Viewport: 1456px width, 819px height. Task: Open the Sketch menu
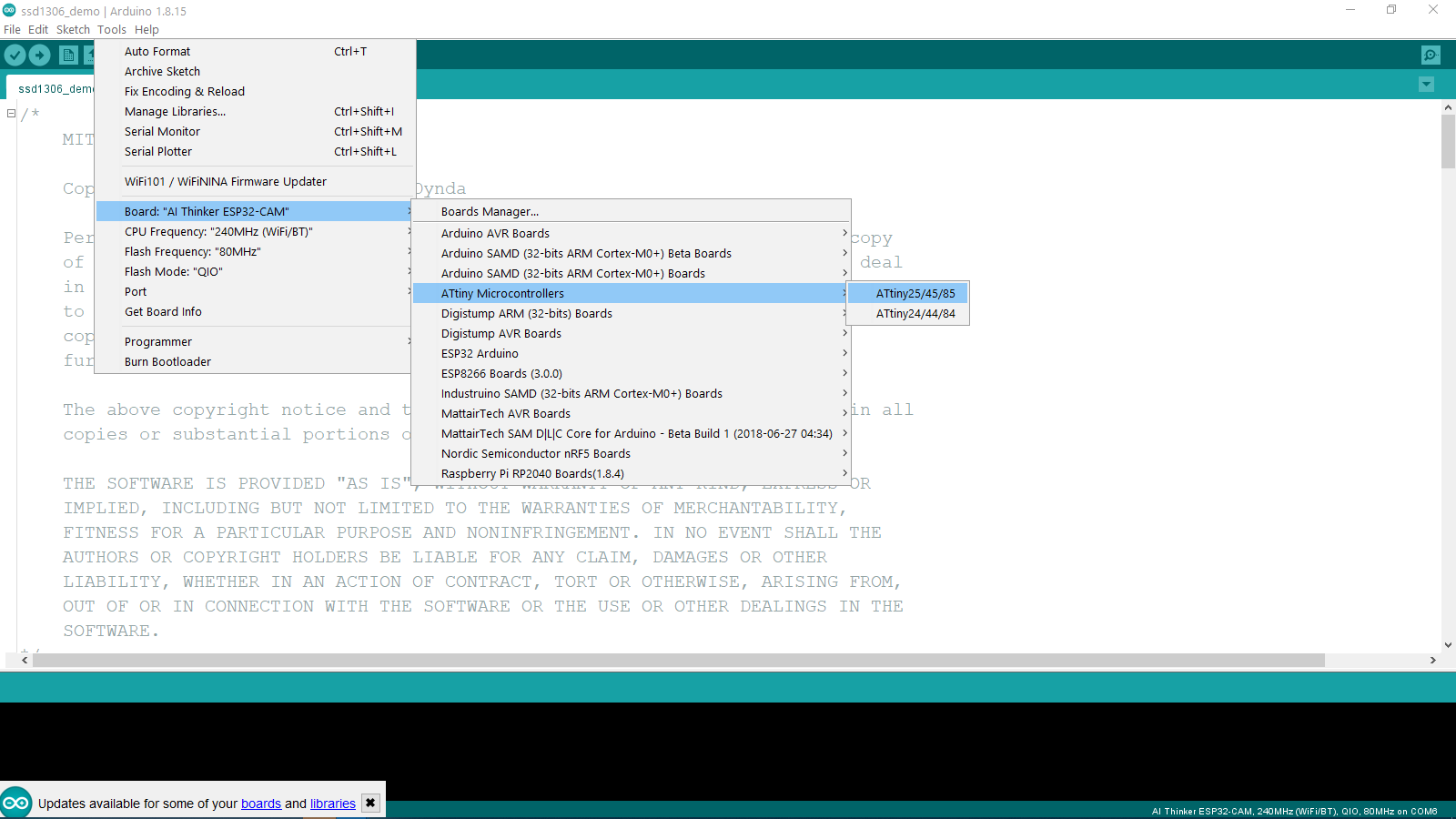[x=73, y=29]
